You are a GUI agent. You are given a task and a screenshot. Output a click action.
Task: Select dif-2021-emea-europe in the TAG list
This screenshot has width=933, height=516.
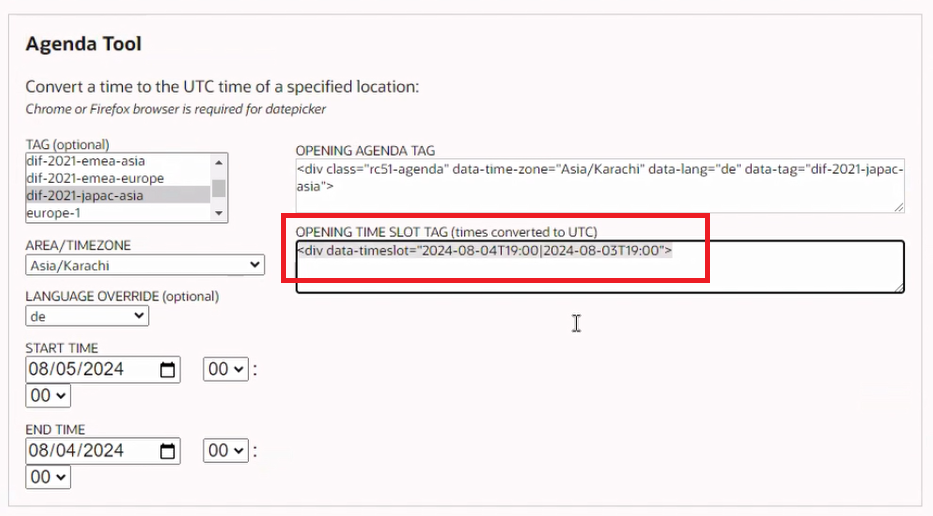coord(94,179)
